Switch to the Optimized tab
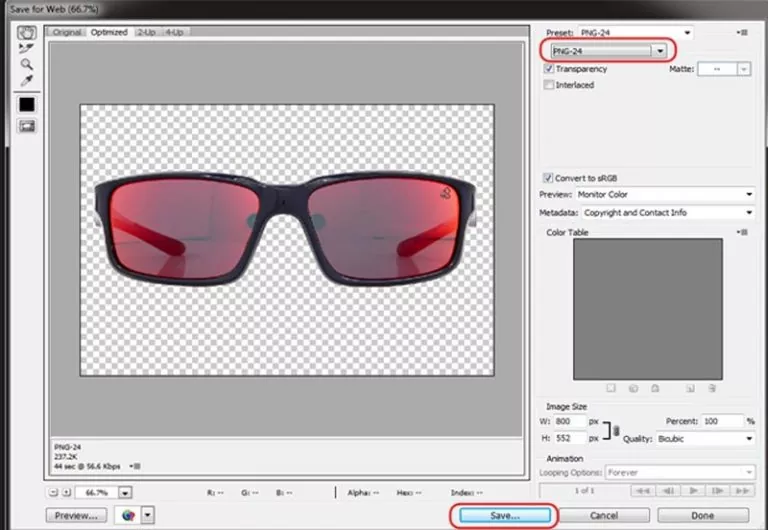Screen dimensions: 768x530 109,32
